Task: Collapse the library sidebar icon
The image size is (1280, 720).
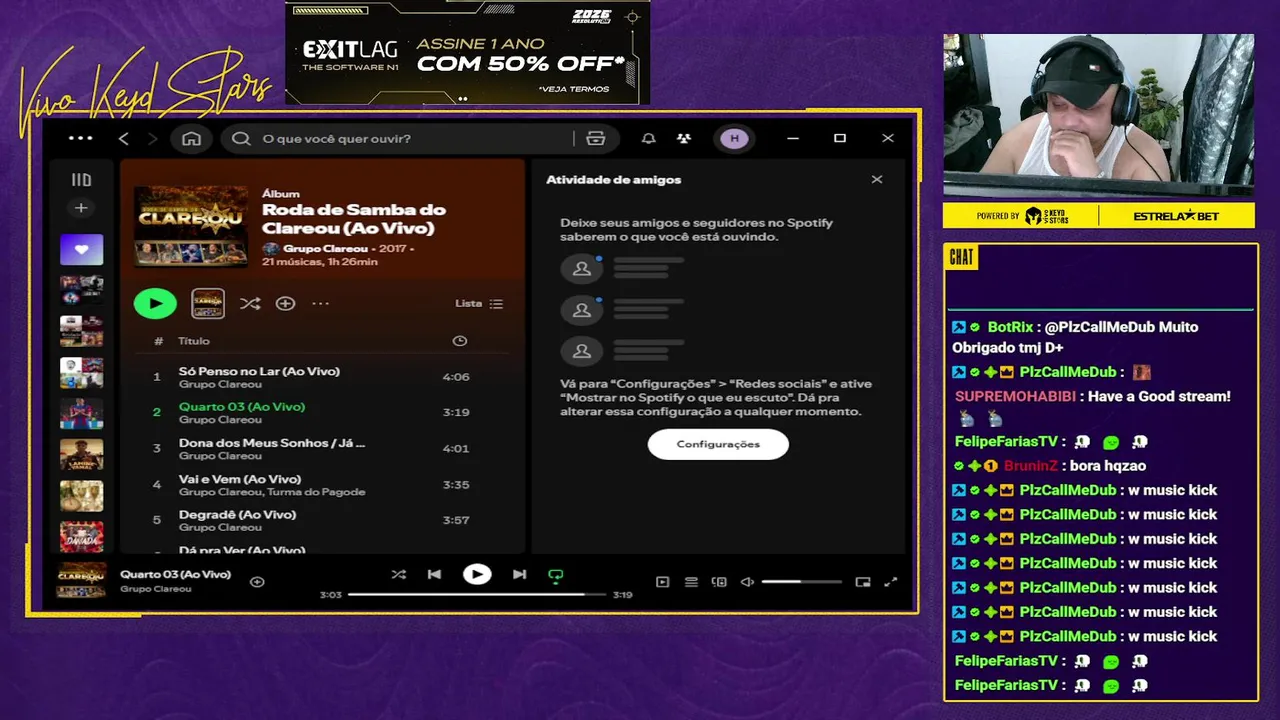Action: coord(82,180)
